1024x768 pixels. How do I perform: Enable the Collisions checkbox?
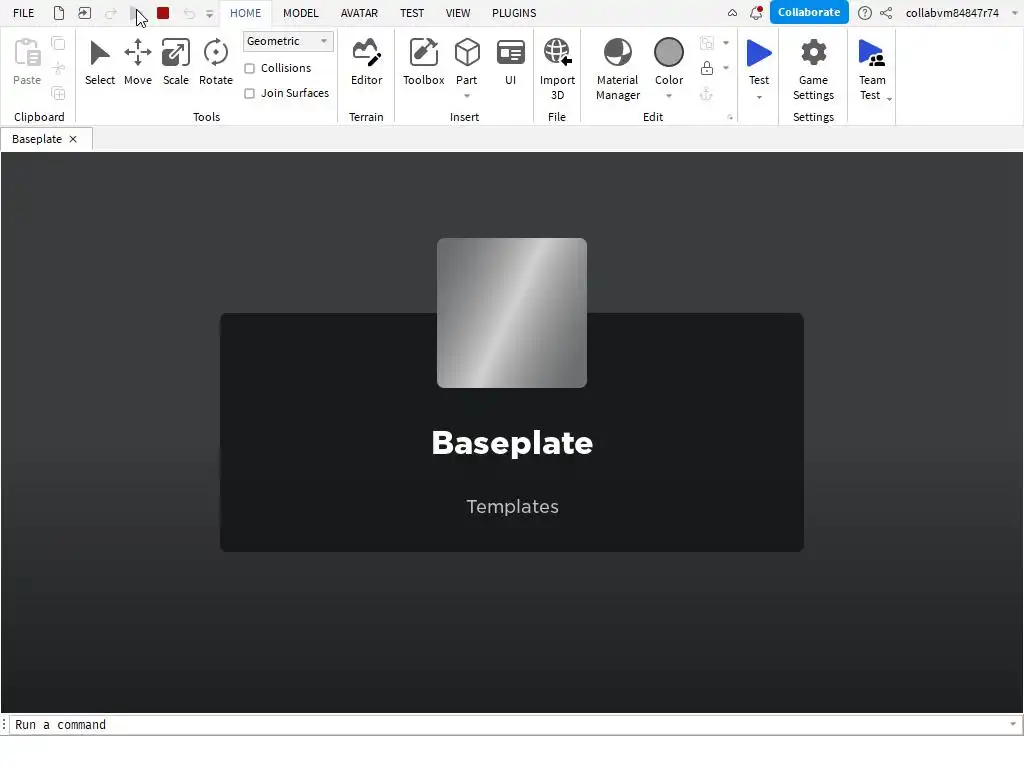pyautogui.click(x=249, y=69)
